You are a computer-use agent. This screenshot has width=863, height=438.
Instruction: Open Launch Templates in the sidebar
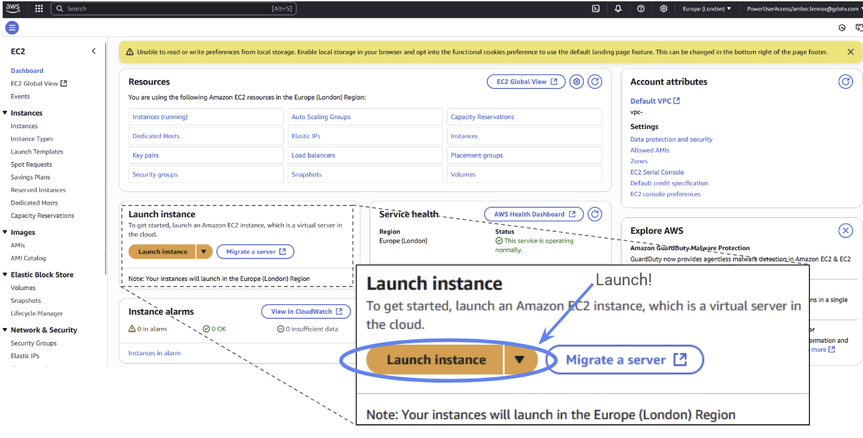point(37,151)
